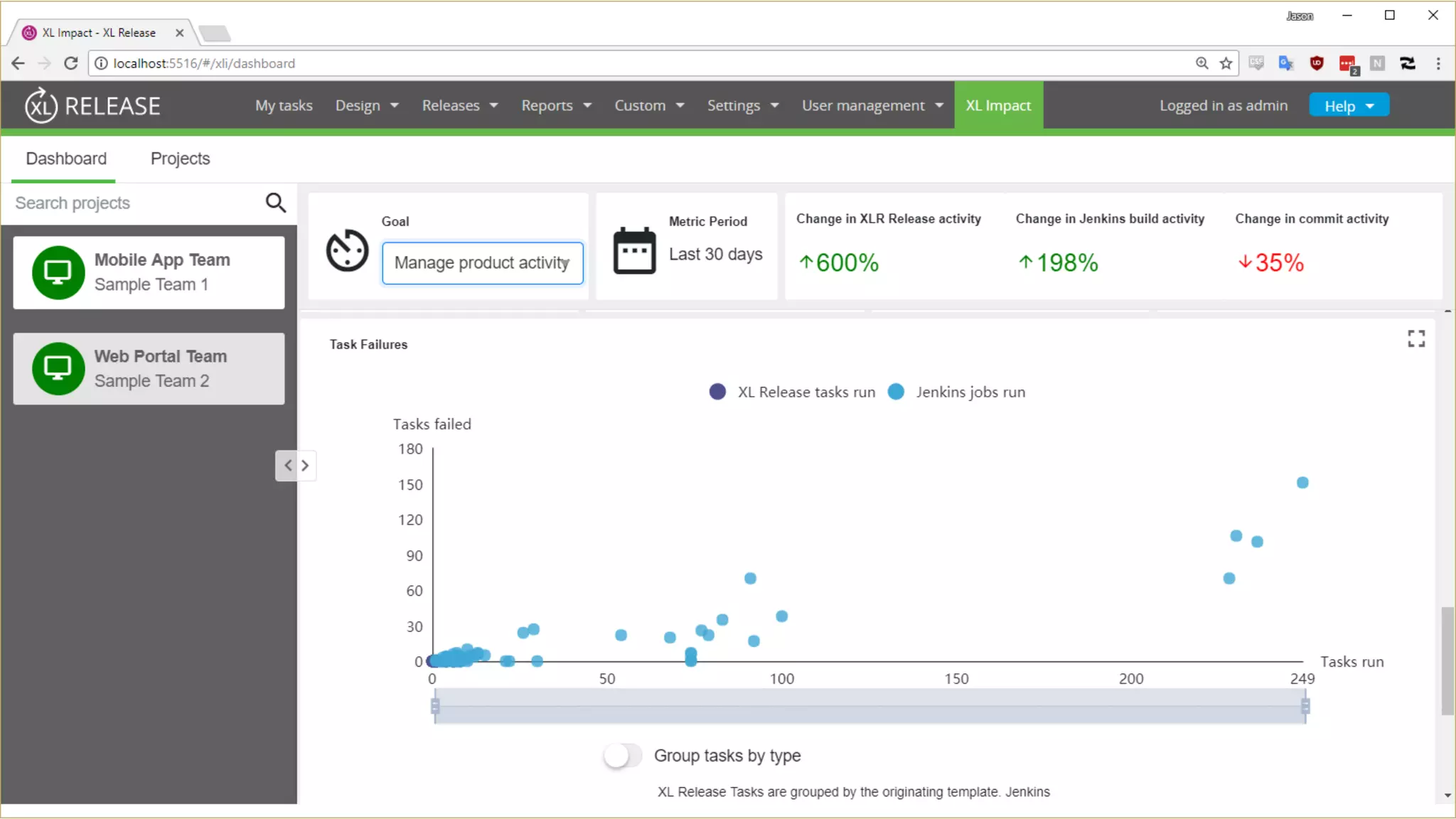Switch to the Projects tab
Image resolution: width=1456 pixels, height=819 pixels.
180,159
